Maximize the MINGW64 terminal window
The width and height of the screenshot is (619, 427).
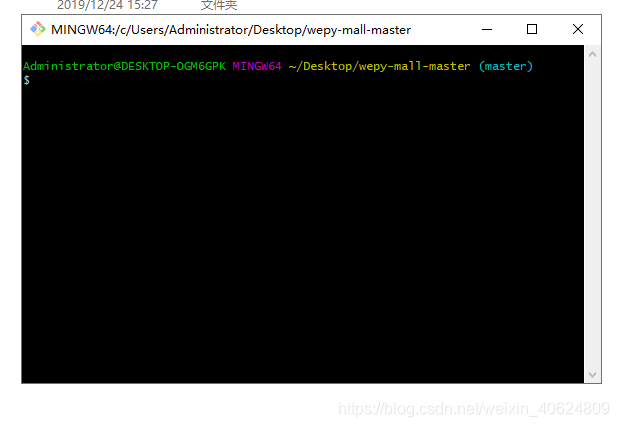click(532, 29)
